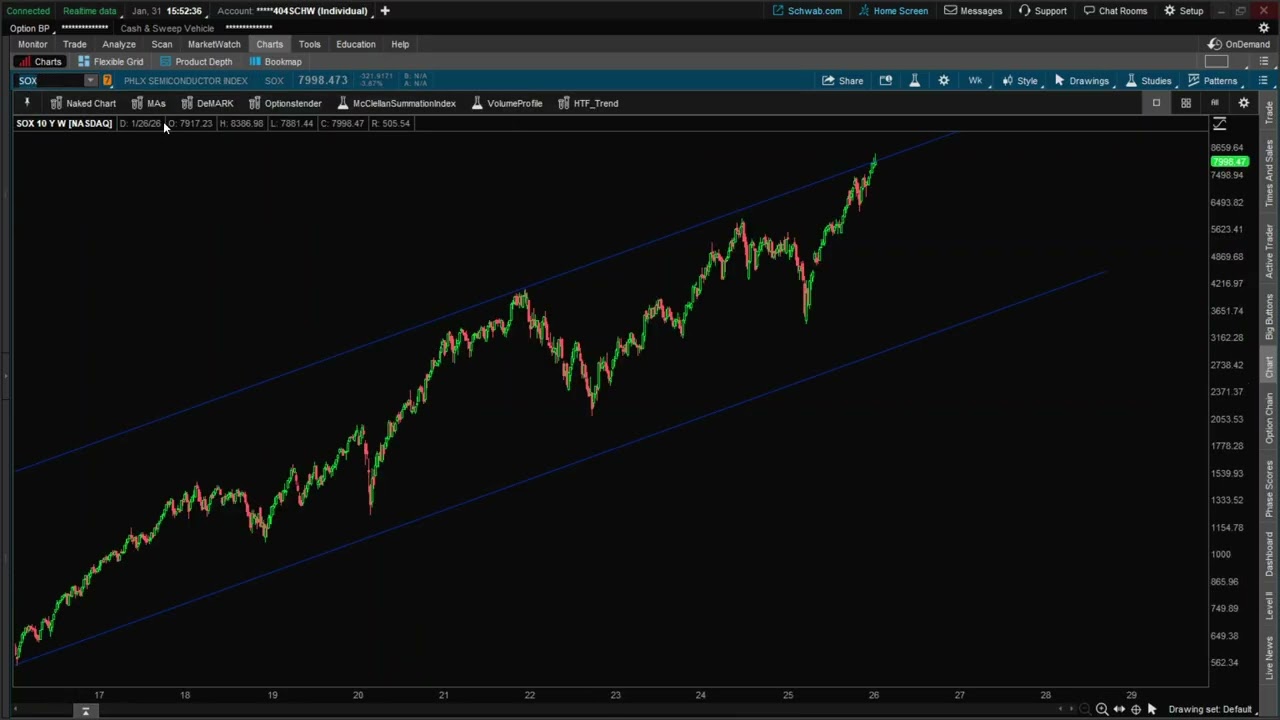Open the Trade tab
Image resolution: width=1280 pixels, height=720 pixels.
tap(74, 44)
